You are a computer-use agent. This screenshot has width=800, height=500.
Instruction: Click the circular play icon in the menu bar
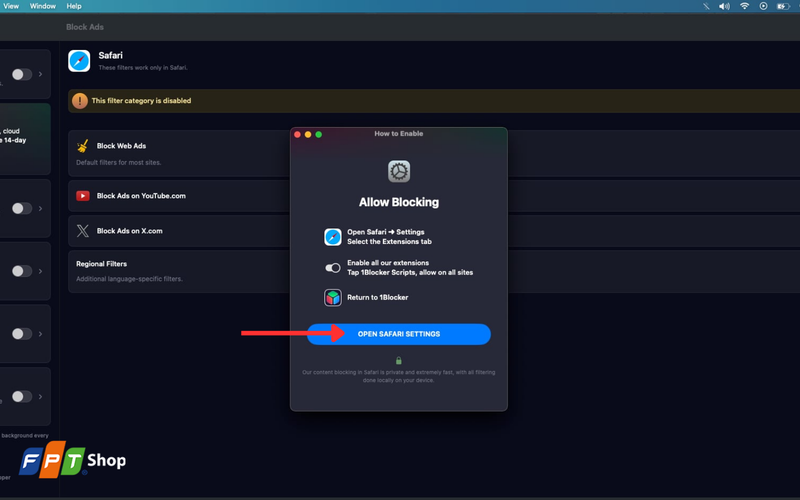pos(763,6)
